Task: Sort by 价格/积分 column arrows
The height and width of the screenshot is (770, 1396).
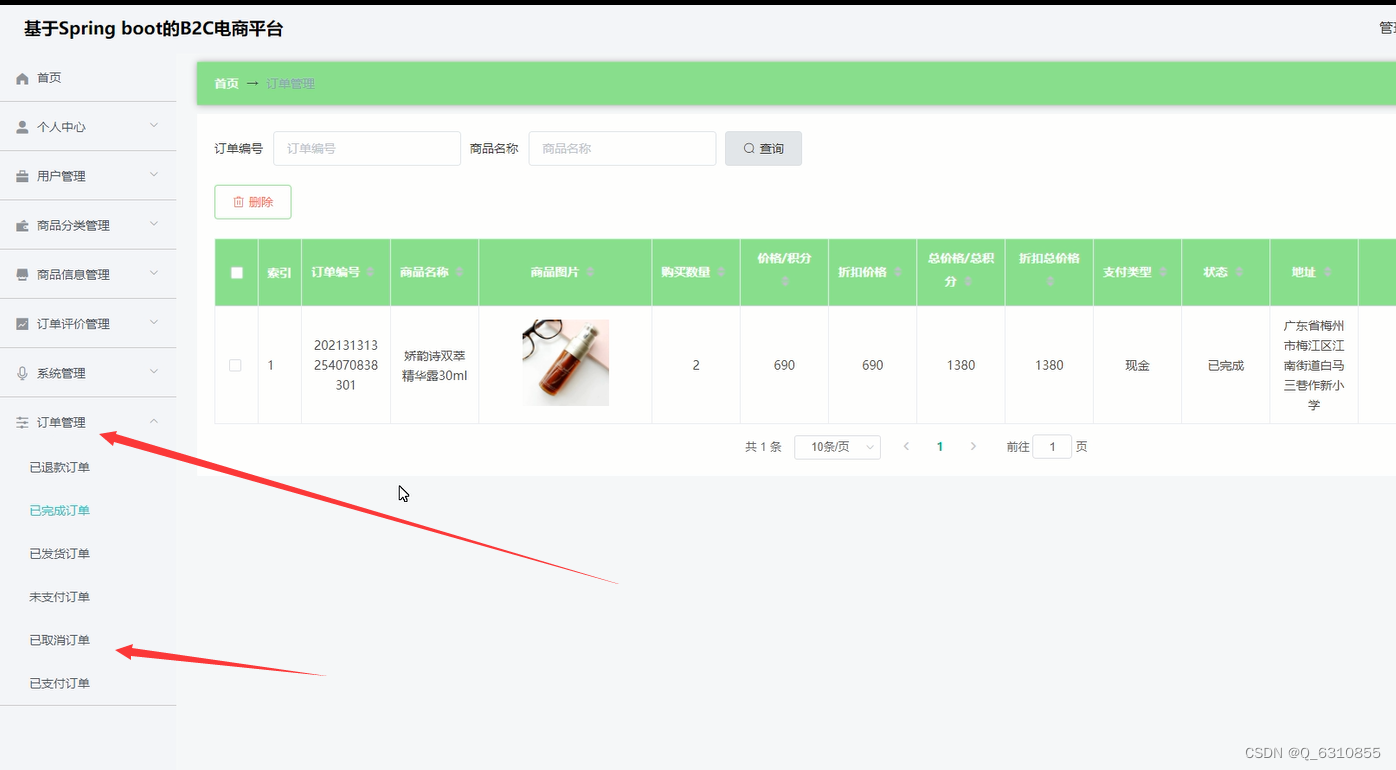Action: [x=784, y=282]
